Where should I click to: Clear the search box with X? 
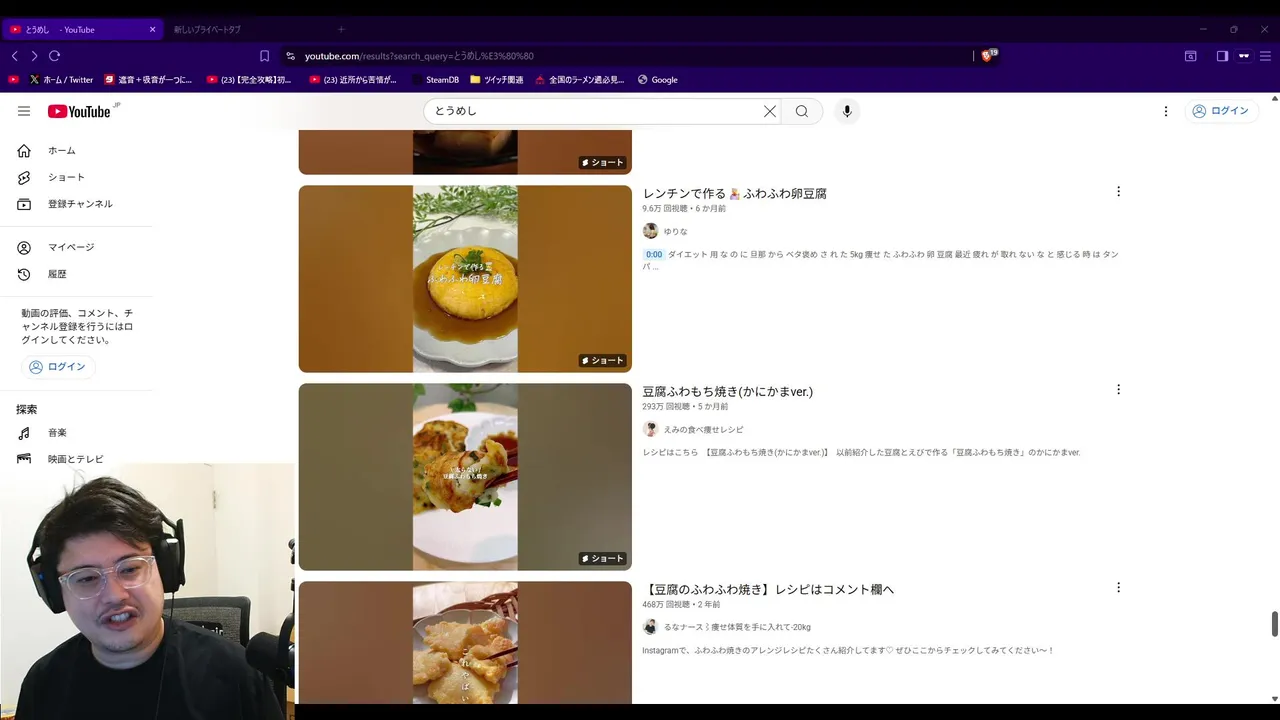pyautogui.click(x=770, y=111)
